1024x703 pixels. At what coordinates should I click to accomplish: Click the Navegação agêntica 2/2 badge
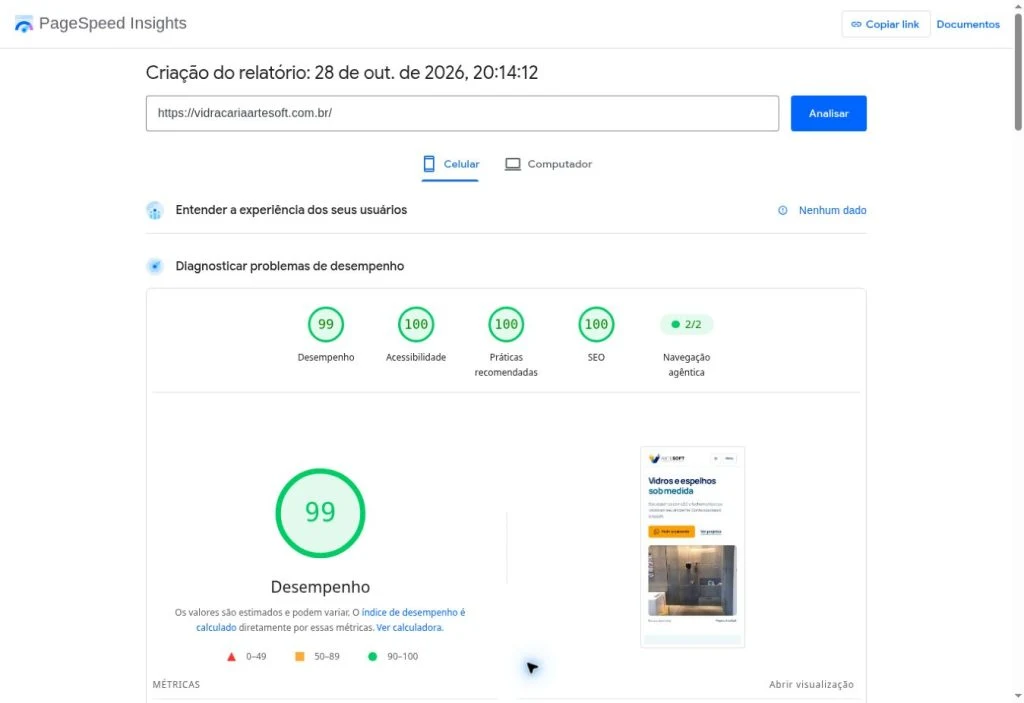click(686, 324)
